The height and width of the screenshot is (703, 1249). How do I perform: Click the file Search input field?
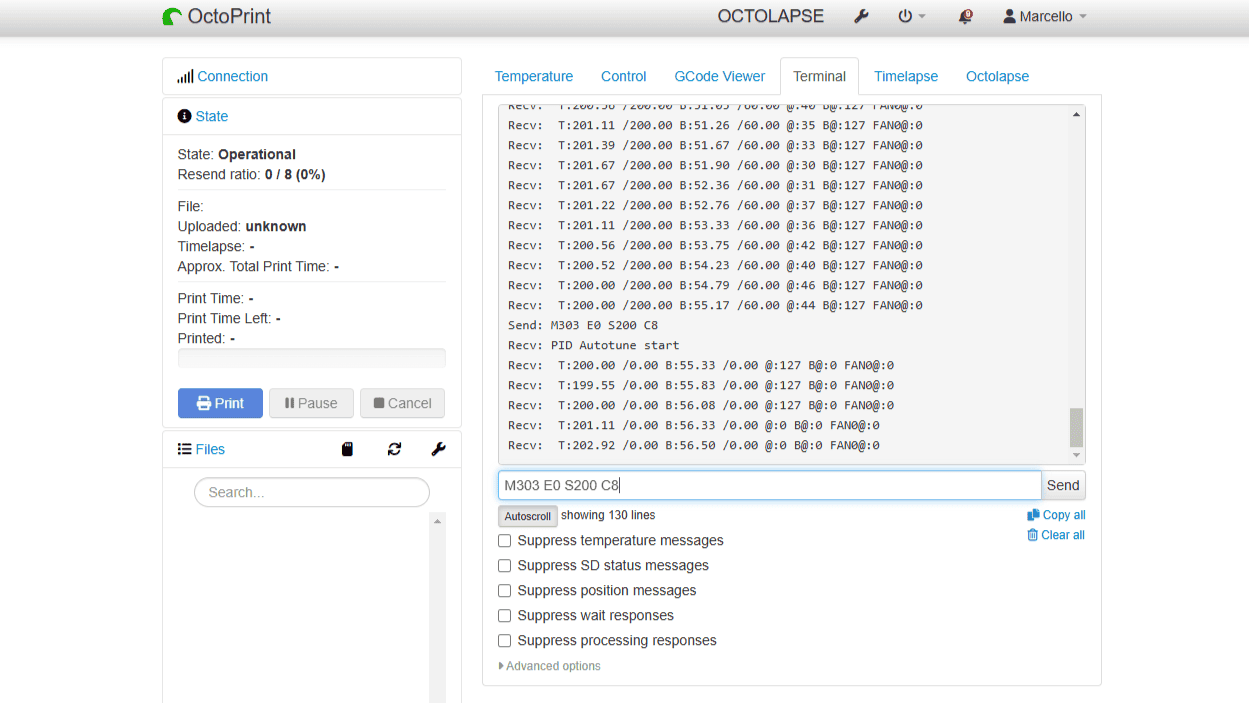click(x=312, y=492)
